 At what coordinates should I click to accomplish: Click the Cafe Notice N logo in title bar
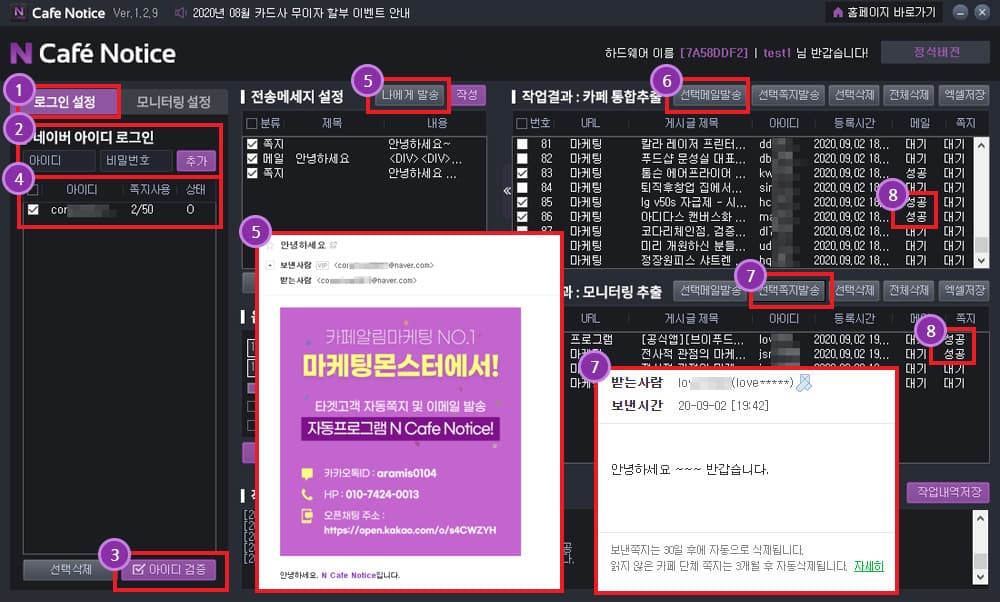coord(19,12)
